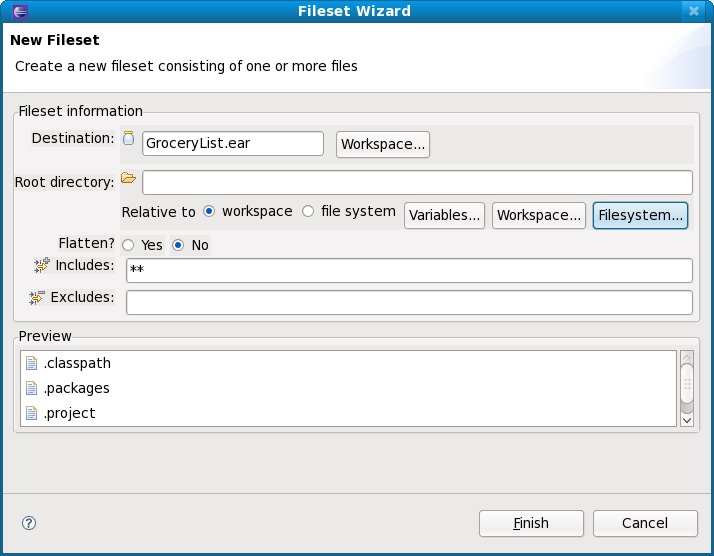Click the archive icon beside Destination

coord(128,139)
